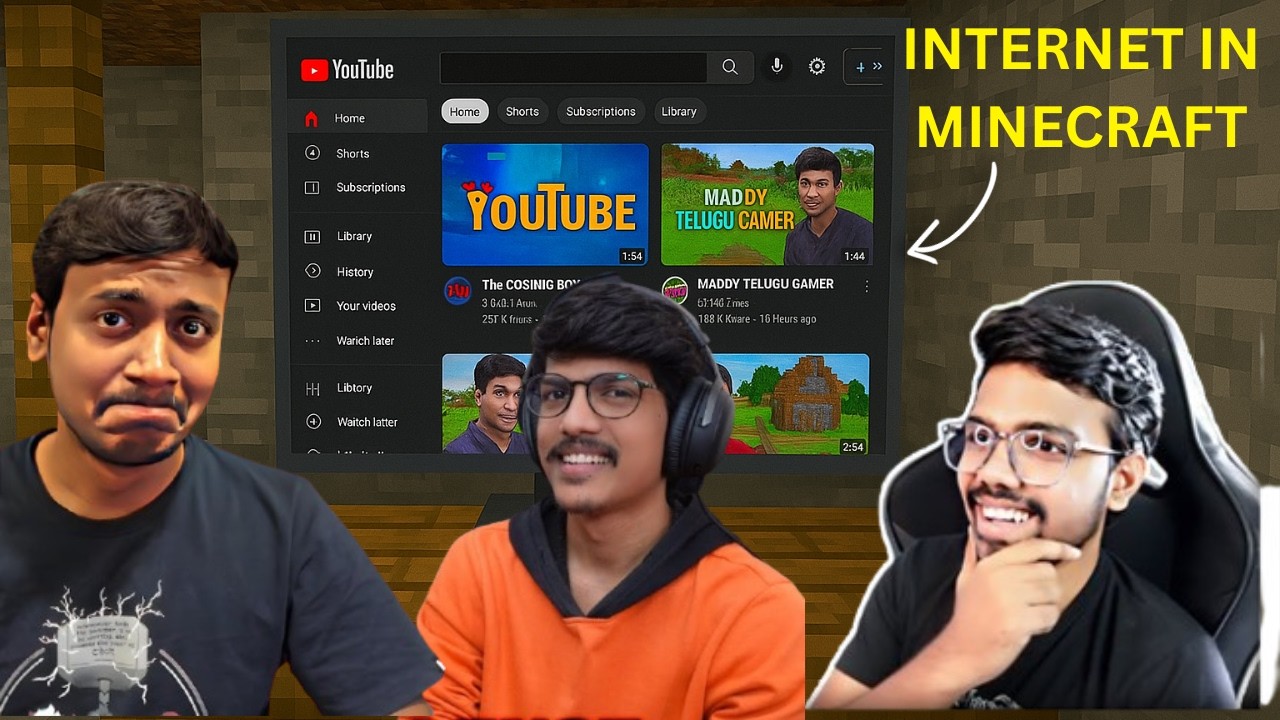Click the 1:44 duration badge
This screenshot has height=720, width=1280.
854,256
